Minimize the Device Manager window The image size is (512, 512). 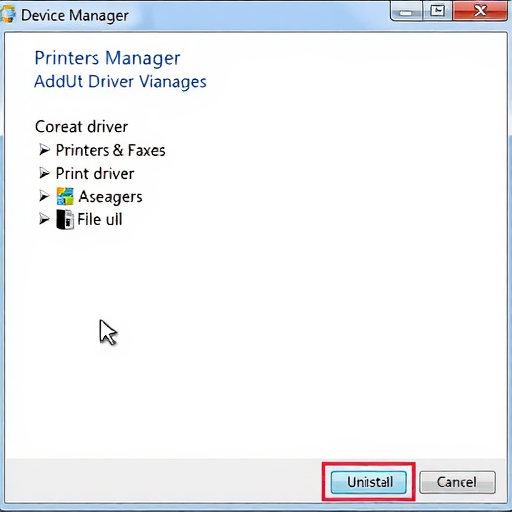(x=406, y=12)
